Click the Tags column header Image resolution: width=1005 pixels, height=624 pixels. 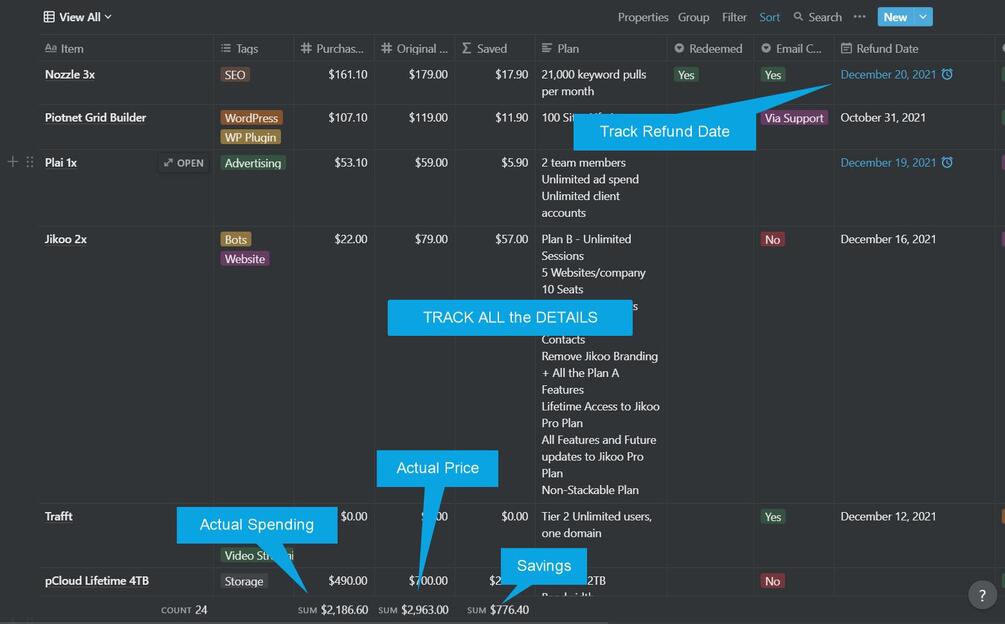[x=254, y=49]
